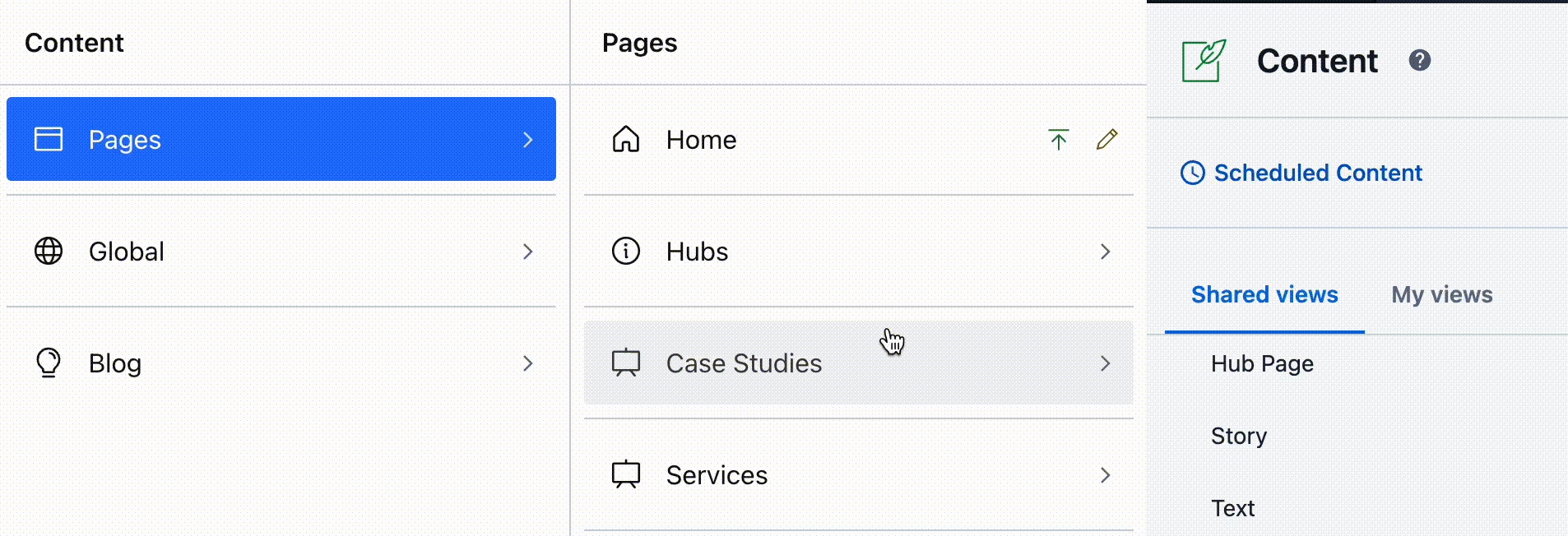Expand the Hubs row chevron
1568x536 pixels.
[1105, 252]
